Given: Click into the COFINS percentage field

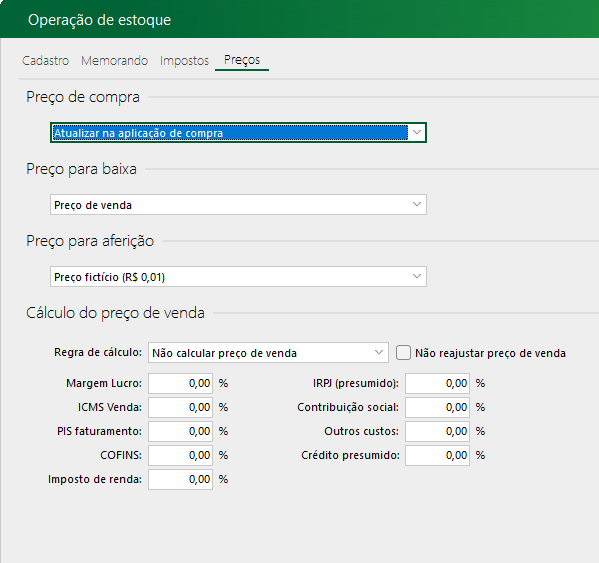Looking at the screenshot, I should coord(180,455).
